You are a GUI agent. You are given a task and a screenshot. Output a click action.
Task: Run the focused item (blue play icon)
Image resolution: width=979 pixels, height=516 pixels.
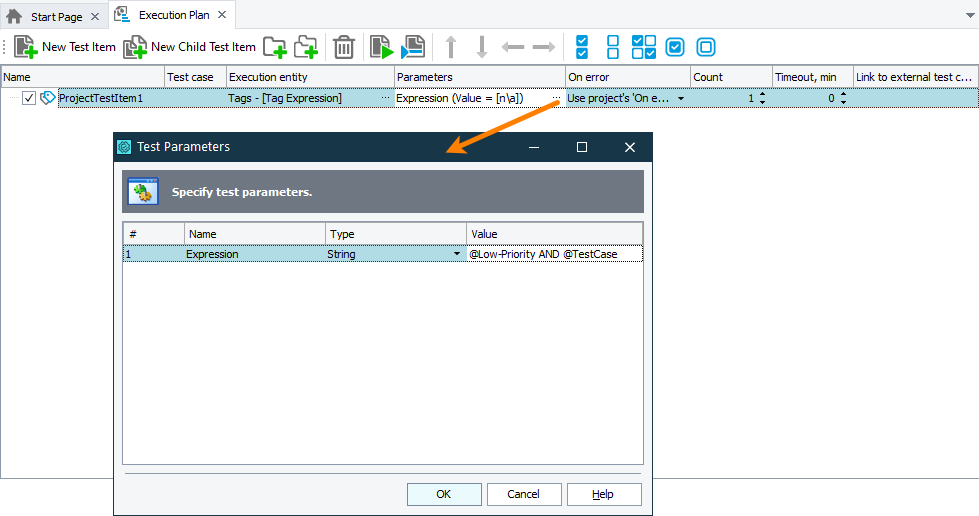click(413, 47)
